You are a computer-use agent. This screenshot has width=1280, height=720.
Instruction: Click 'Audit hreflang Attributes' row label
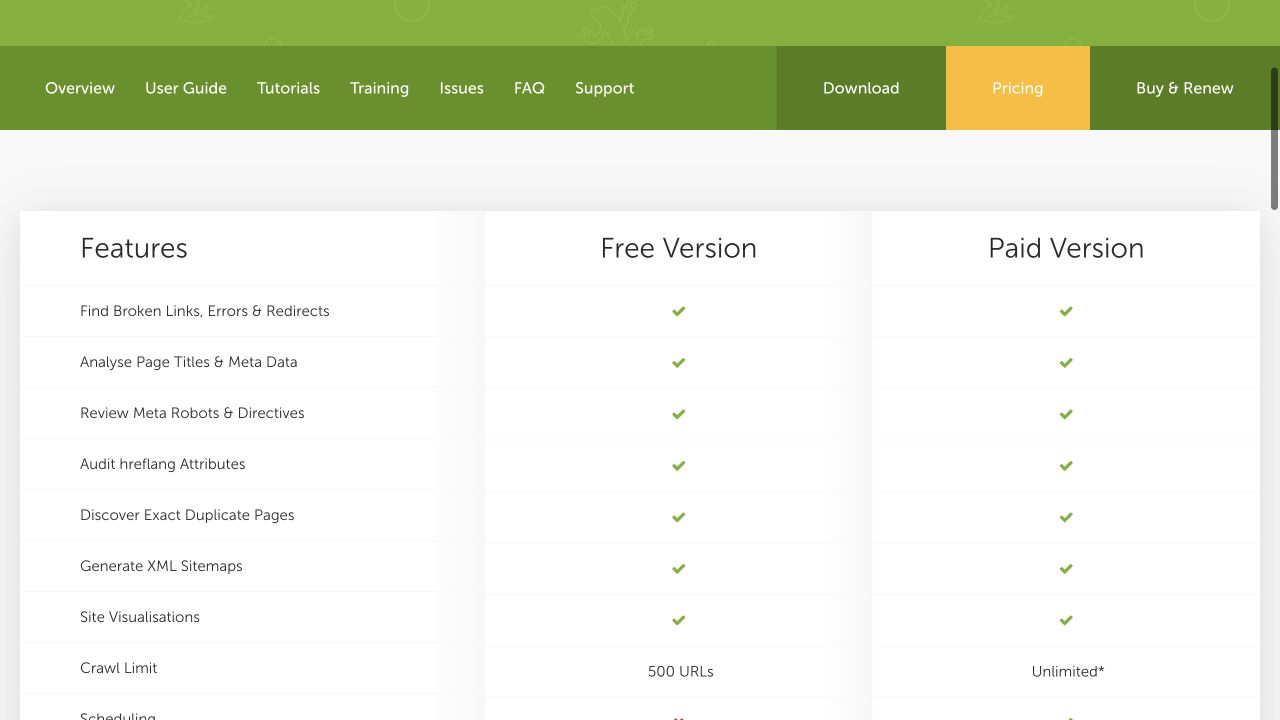pos(163,464)
